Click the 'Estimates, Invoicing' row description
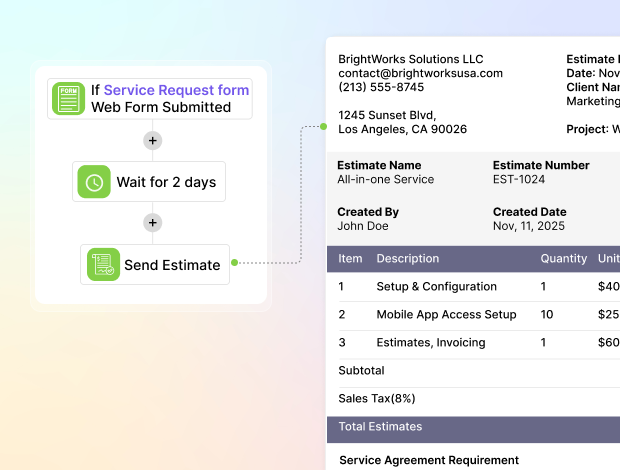 click(x=431, y=342)
